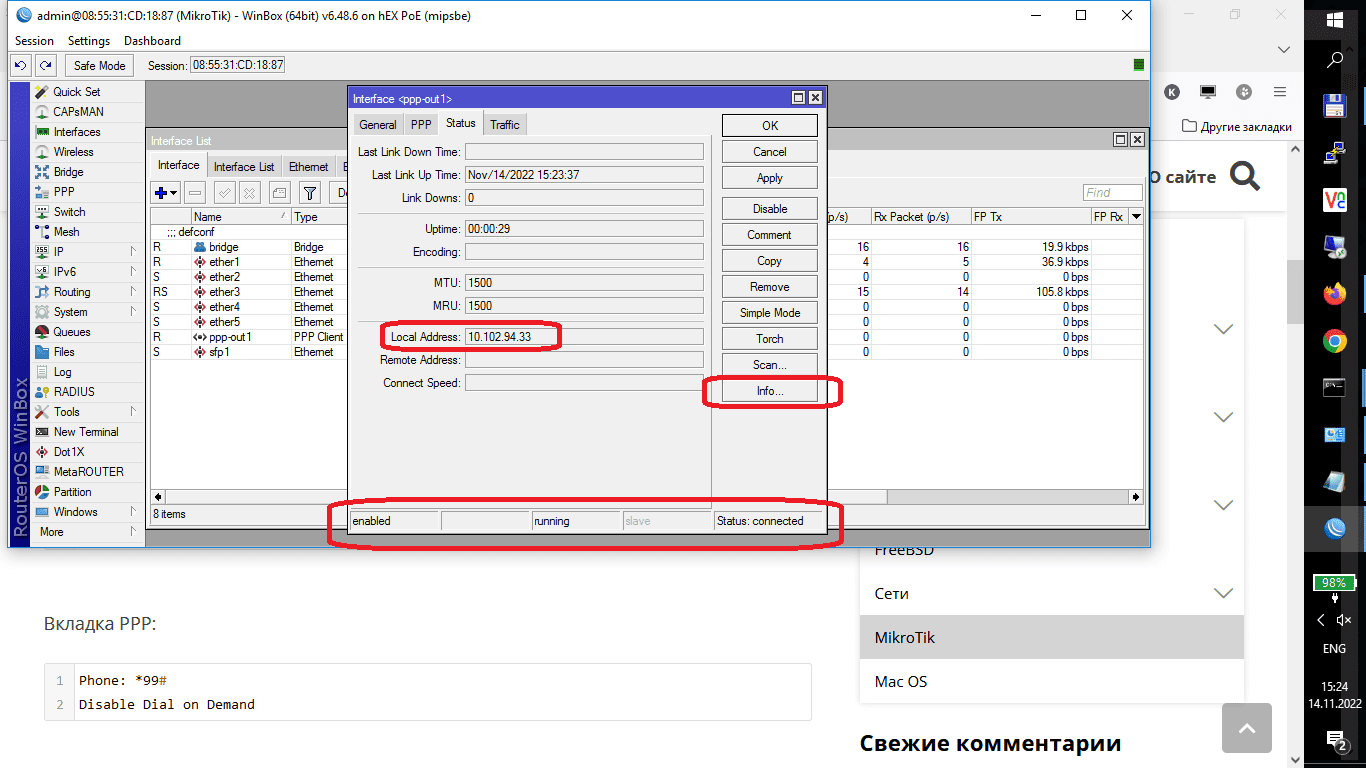This screenshot has width=1366, height=768.
Task: Open the Session menu
Action: point(34,41)
